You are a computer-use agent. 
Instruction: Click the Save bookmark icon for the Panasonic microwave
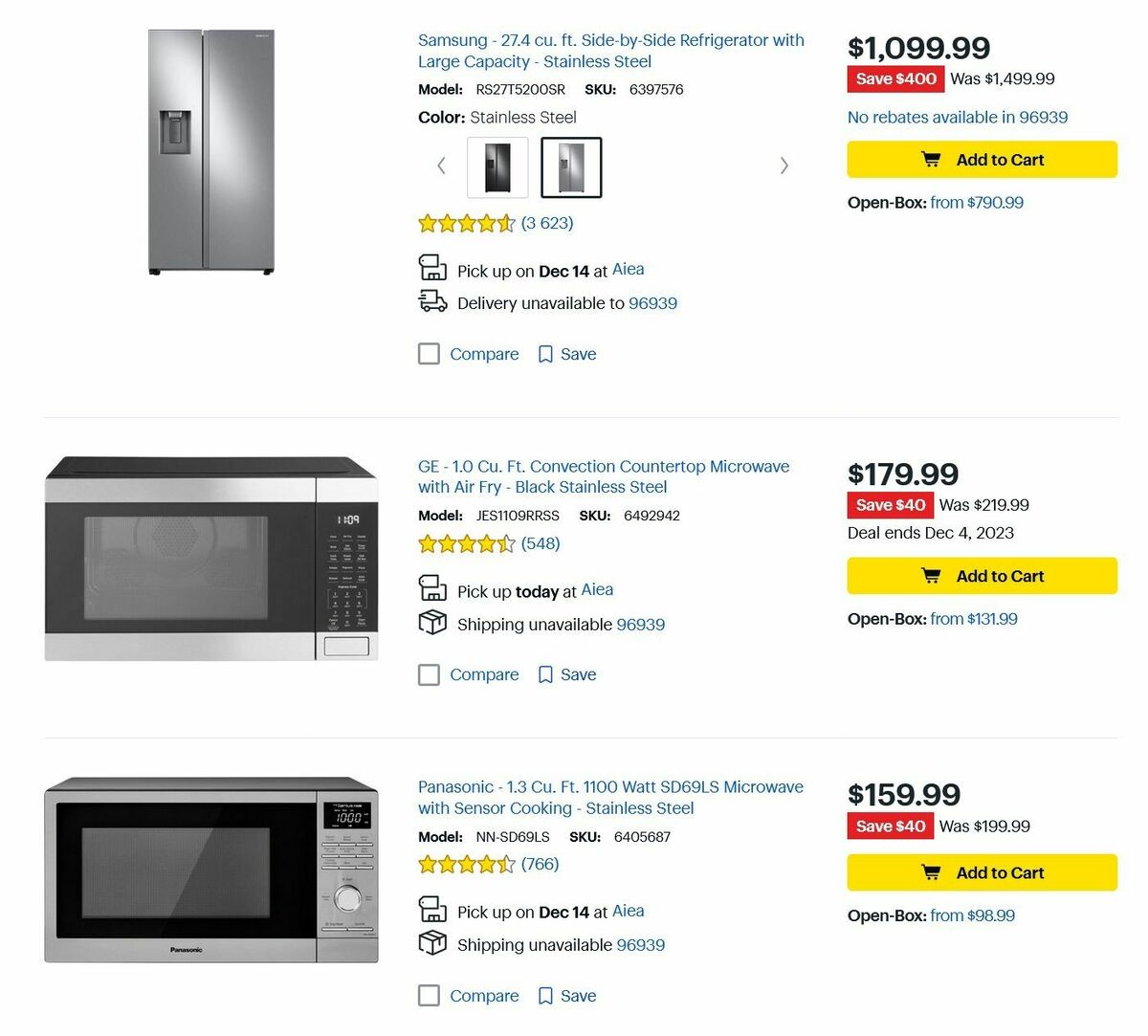545,995
